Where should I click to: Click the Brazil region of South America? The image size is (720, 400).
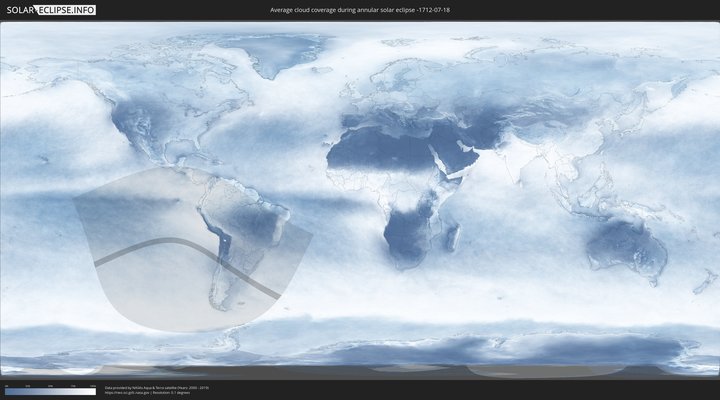(262, 220)
